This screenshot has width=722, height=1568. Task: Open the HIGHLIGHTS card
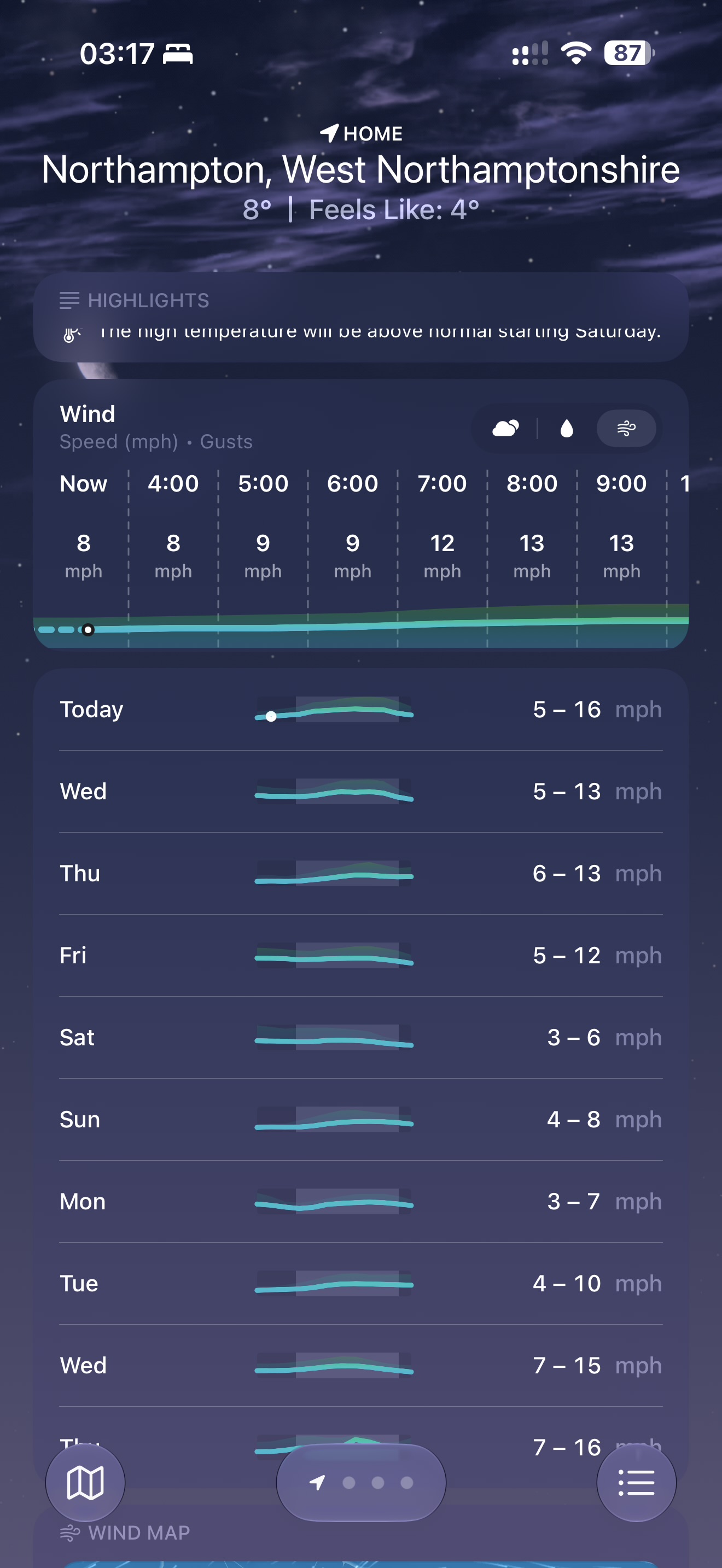(x=361, y=317)
